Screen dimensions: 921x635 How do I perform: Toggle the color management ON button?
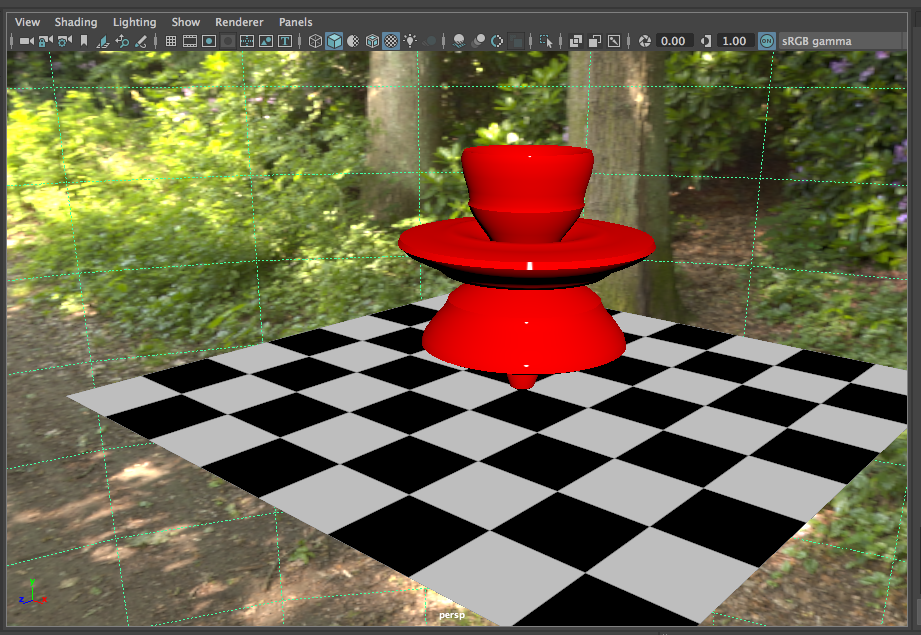tap(767, 41)
